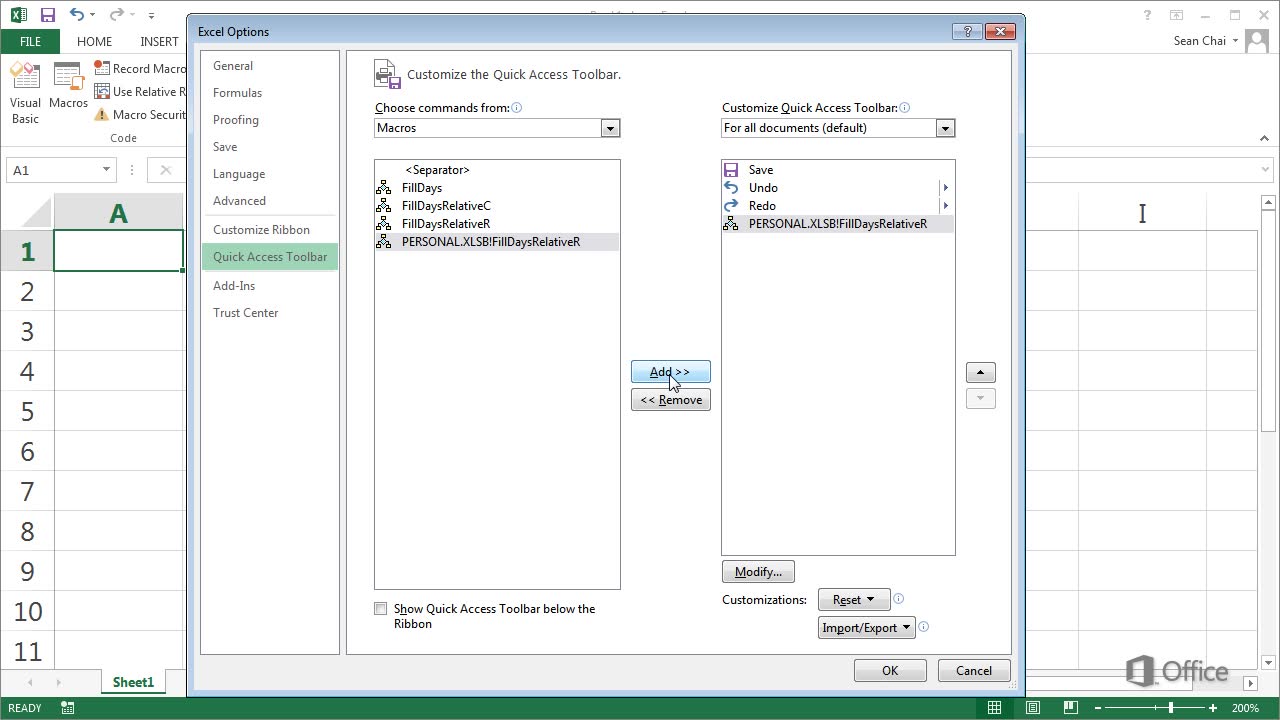Toggle Use Relative References in ribbon
The width and height of the screenshot is (1280, 720).
pyautogui.click(x=140, y=91)
